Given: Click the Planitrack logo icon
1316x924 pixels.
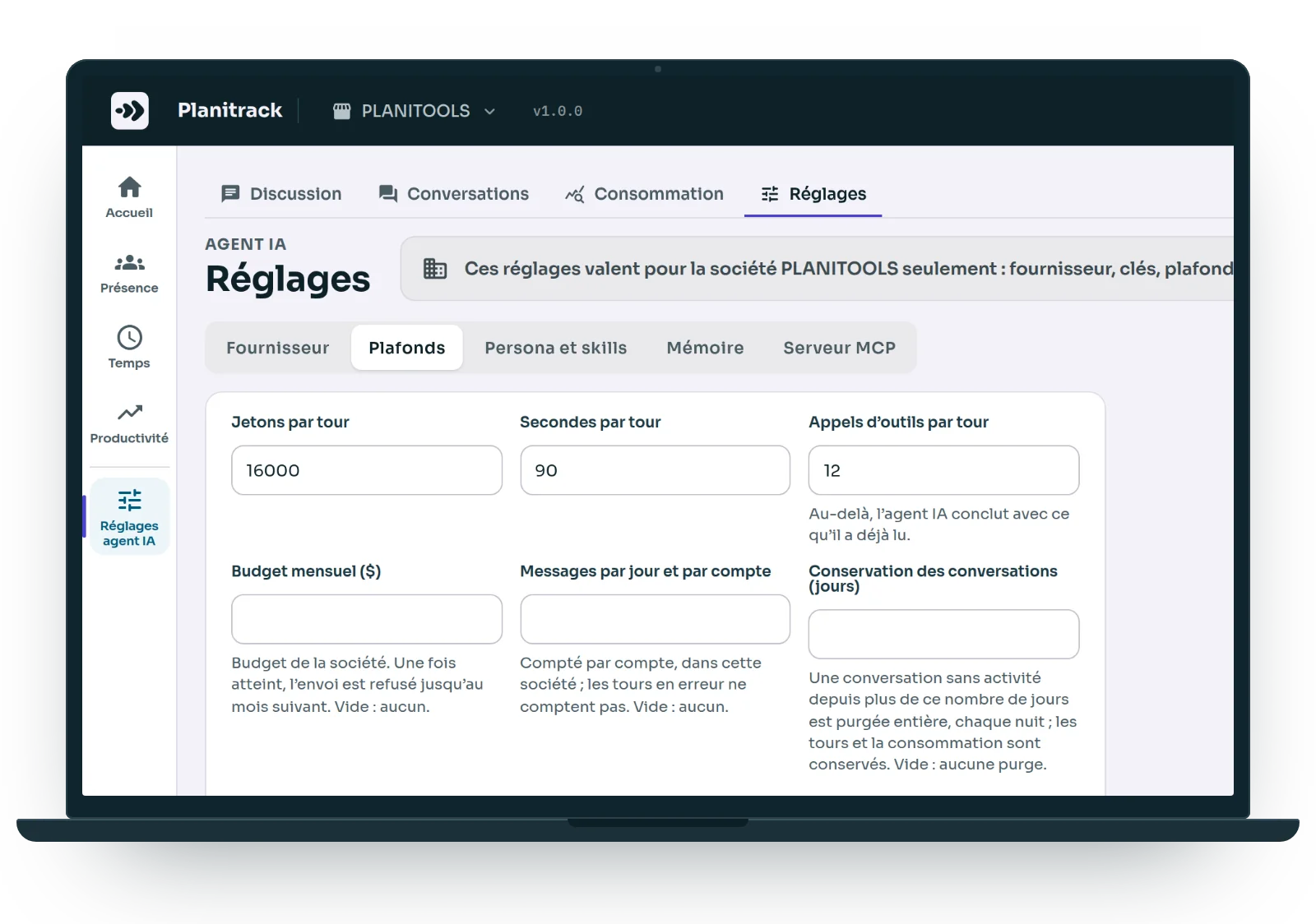Looking at the screenshot, I should tap(130, 110).
